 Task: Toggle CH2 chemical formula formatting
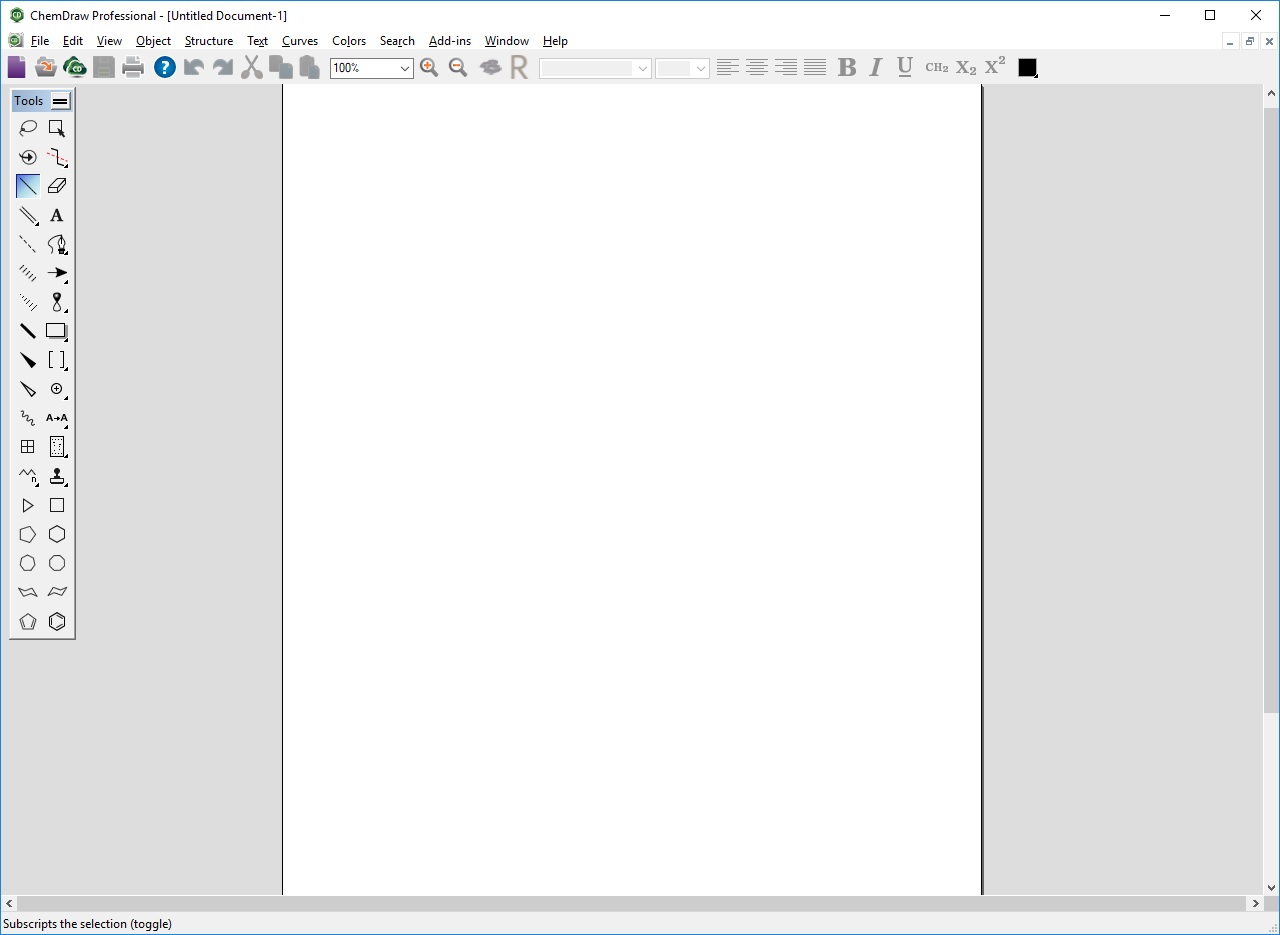click(936, 67)
